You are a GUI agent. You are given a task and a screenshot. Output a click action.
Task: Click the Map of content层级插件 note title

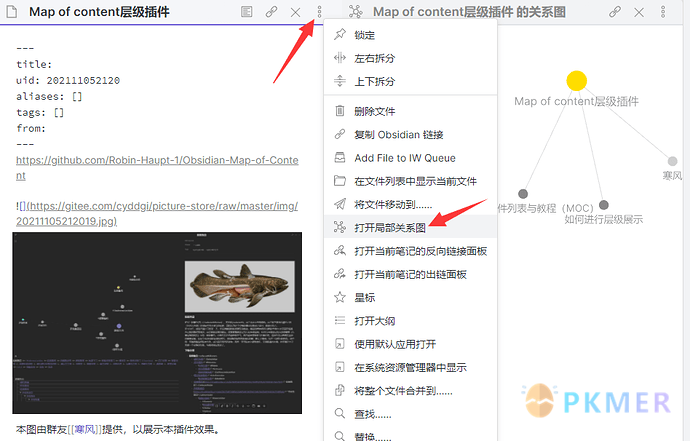[99, 12]
